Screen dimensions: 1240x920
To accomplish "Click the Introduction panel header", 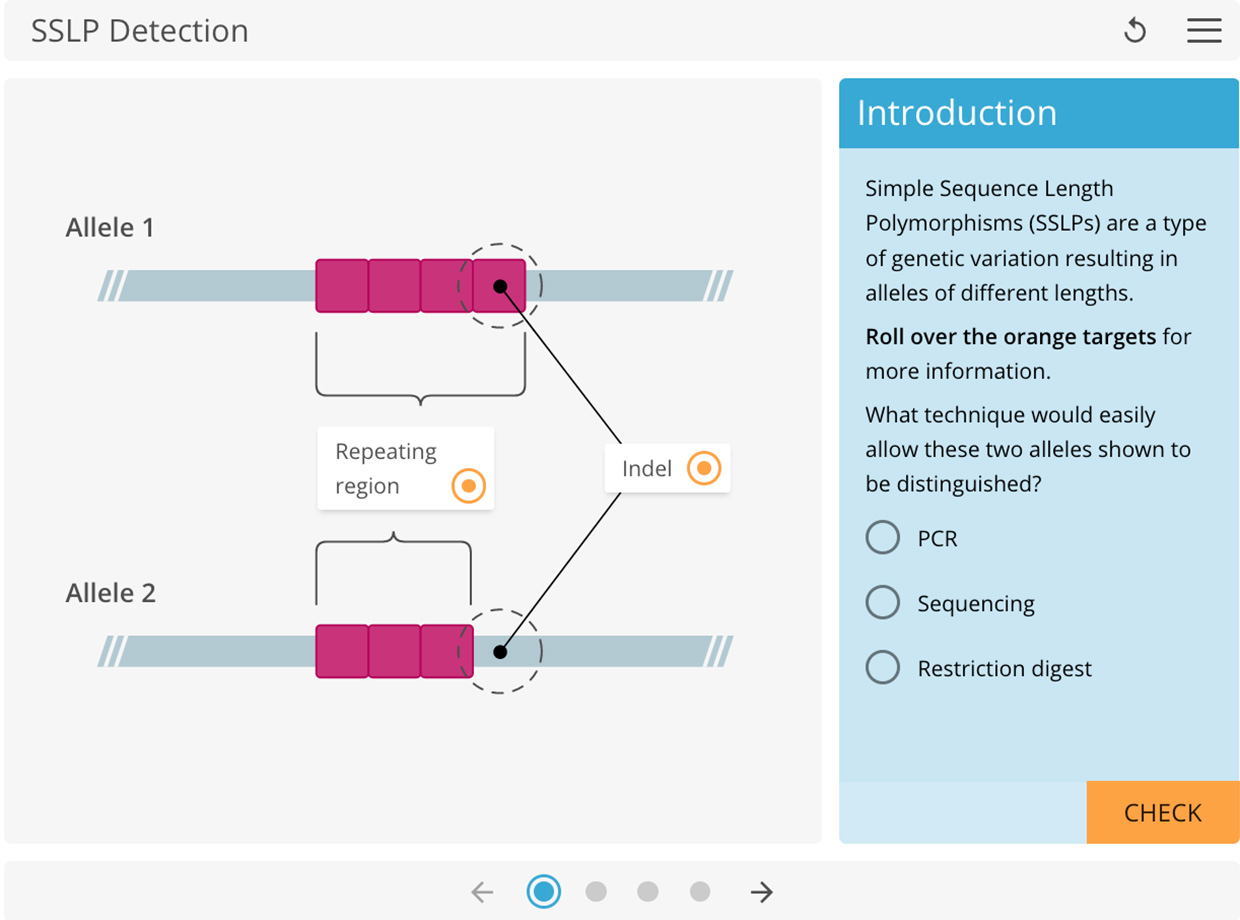I will [x=955, y=113].
